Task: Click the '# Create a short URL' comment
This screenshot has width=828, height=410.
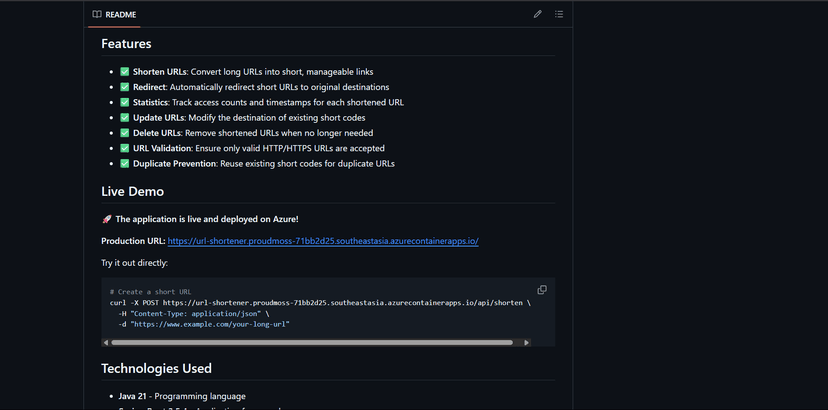Action: tap(150, 292)
